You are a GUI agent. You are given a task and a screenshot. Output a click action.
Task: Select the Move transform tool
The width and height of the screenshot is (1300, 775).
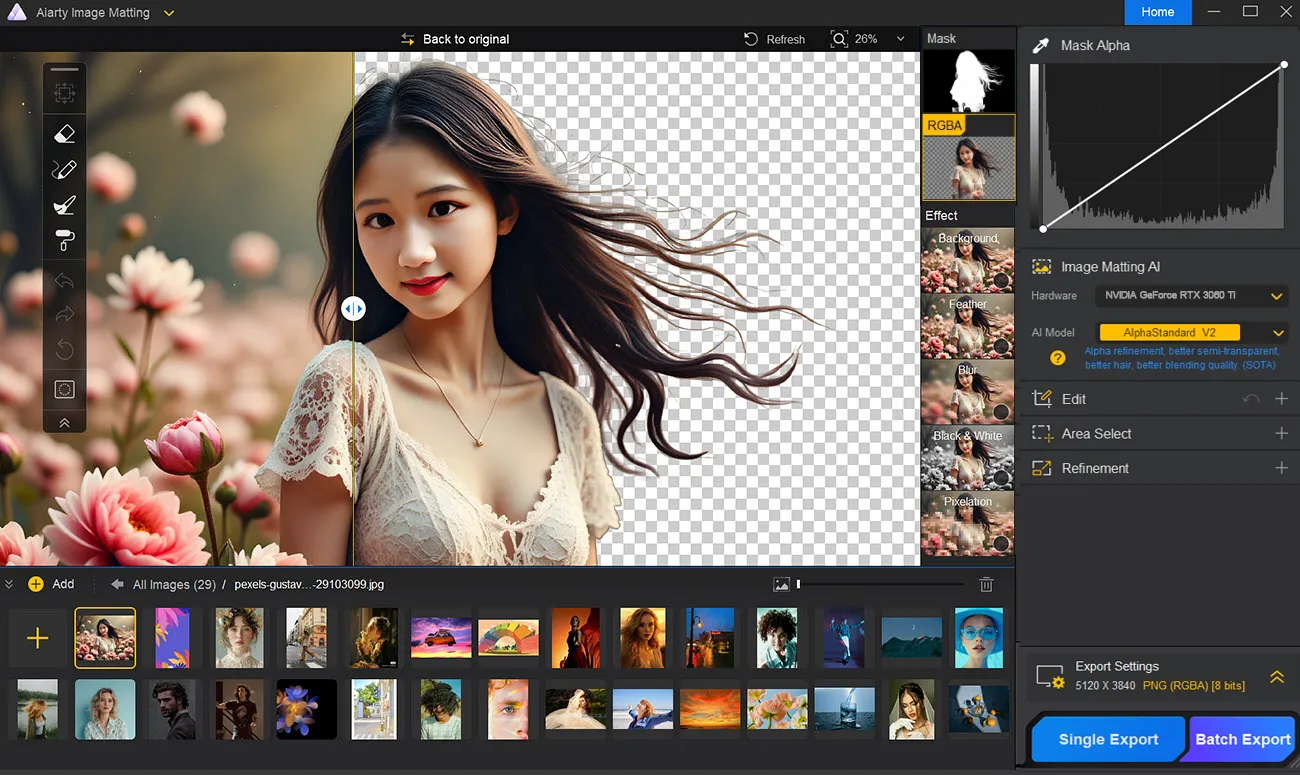pyautogui.click(x=64, y=90)
